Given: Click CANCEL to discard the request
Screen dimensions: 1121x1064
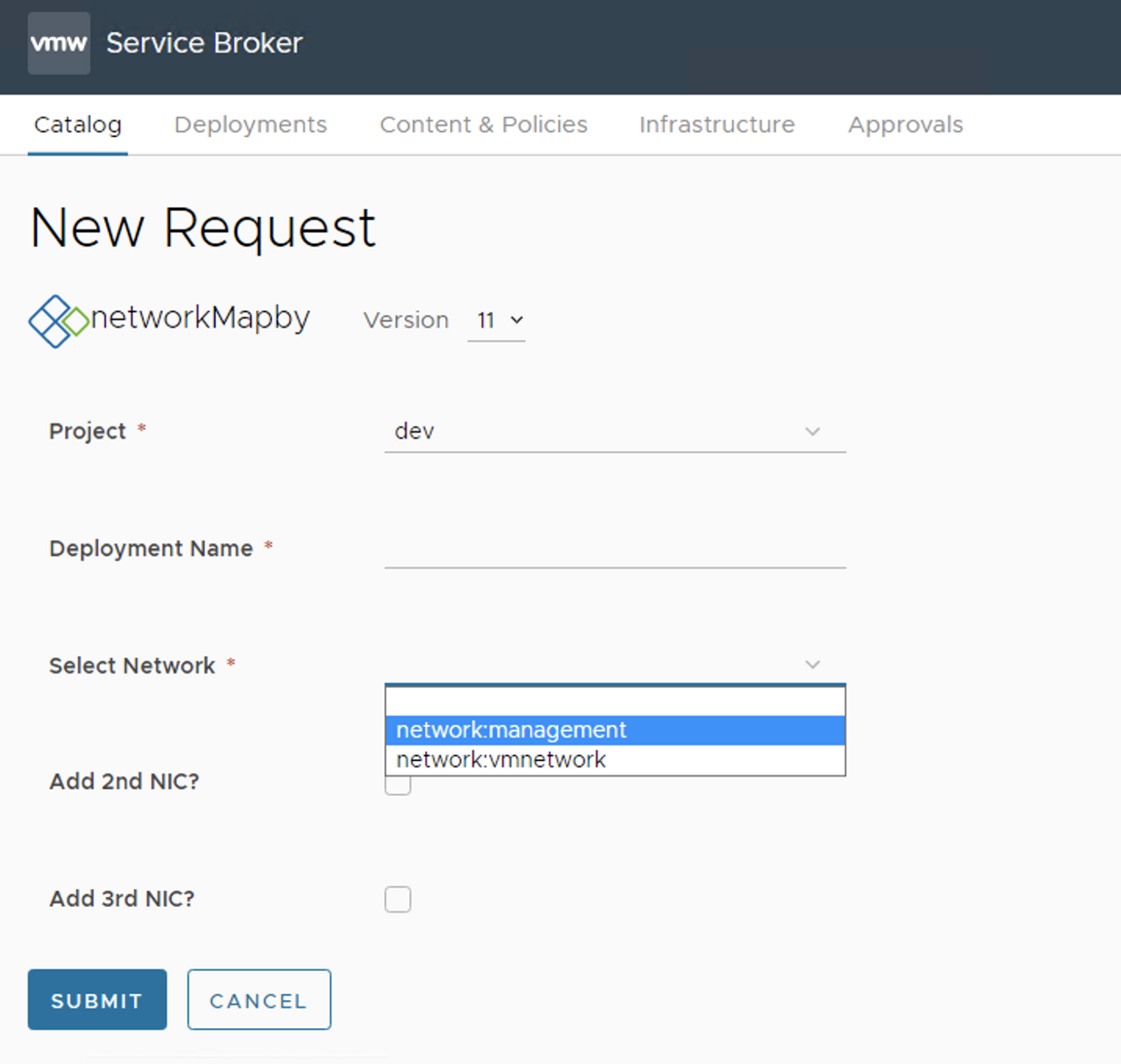Looking at the screenshot, I should [258, 1000].
